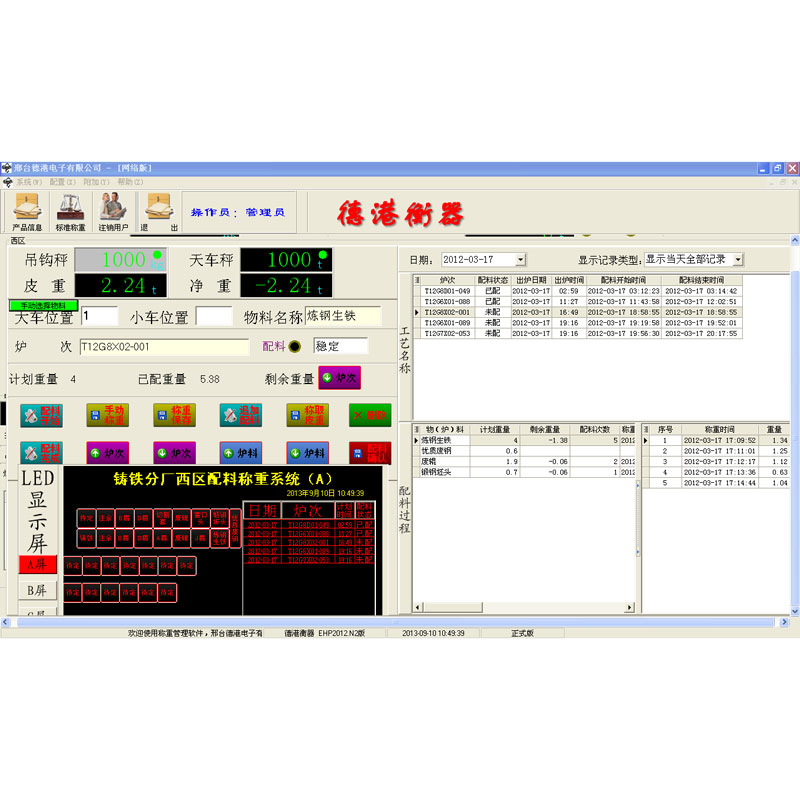Image resolution: width=800 pixels, height=800 pixels.
Task: Click the 大车位置 input field
Action: point(99,316)
